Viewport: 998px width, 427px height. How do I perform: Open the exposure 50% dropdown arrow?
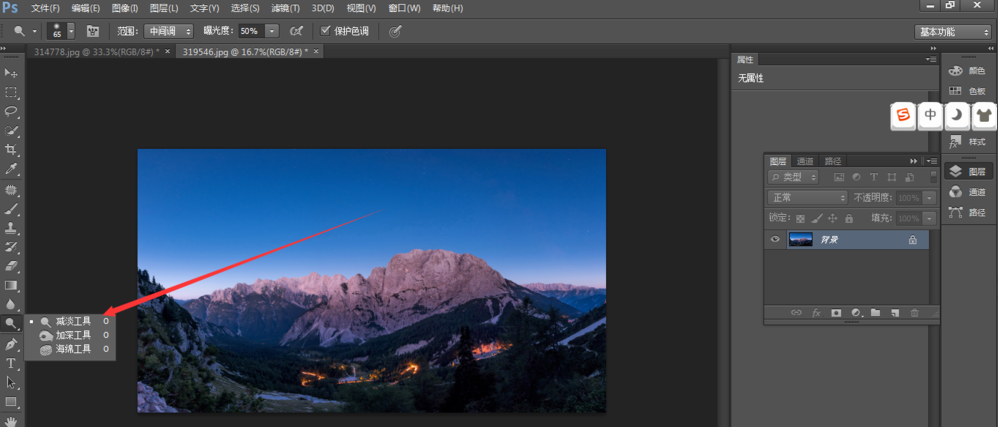272,31
